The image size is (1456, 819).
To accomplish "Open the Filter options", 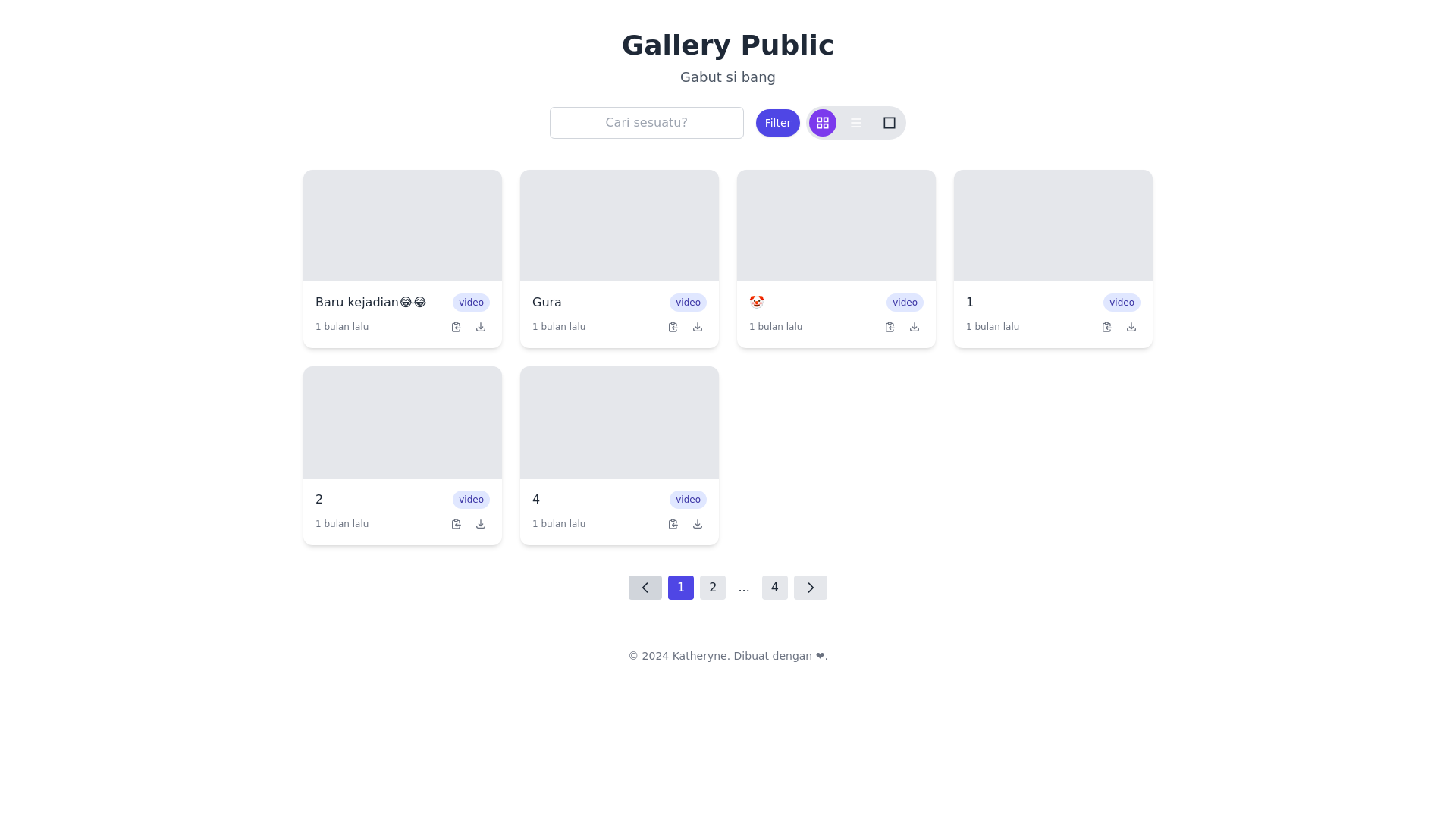I will coord(777,122).
